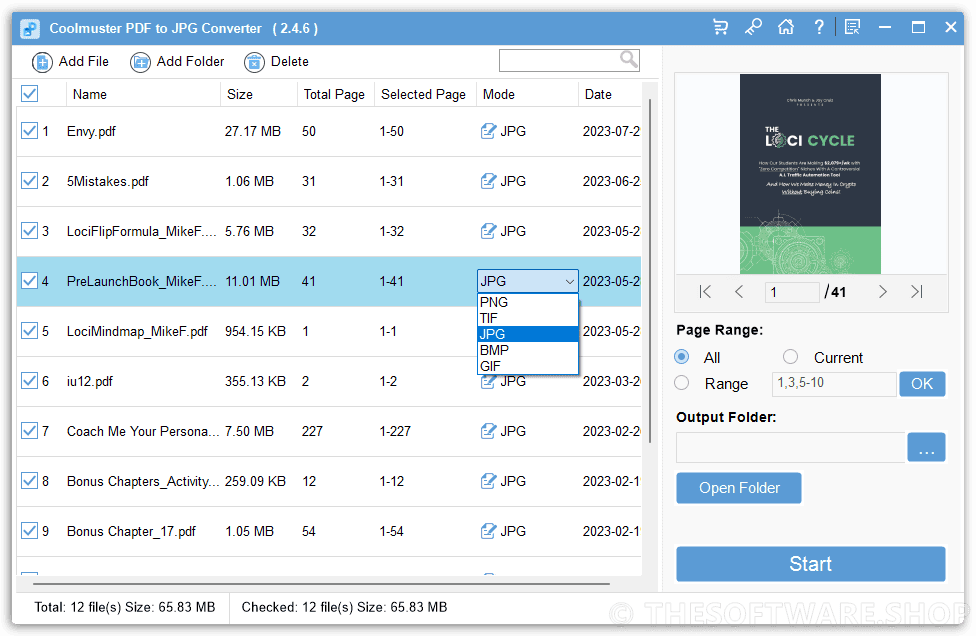976x636 pixels.
Task: Start the conversion
Action: [x=810, y=564]
